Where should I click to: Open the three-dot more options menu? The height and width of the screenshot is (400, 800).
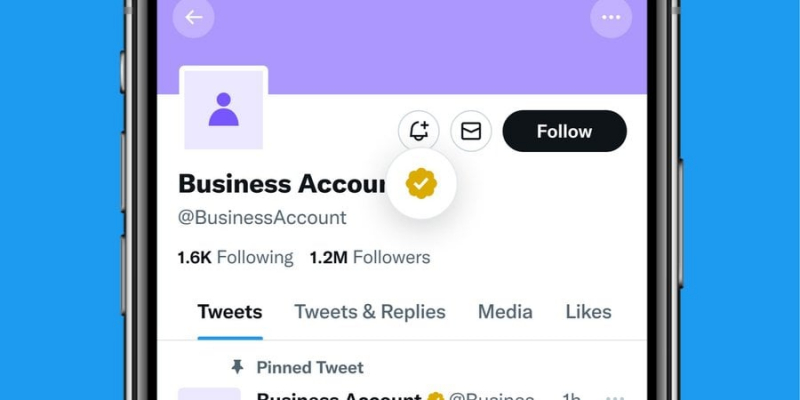[611, 17]
